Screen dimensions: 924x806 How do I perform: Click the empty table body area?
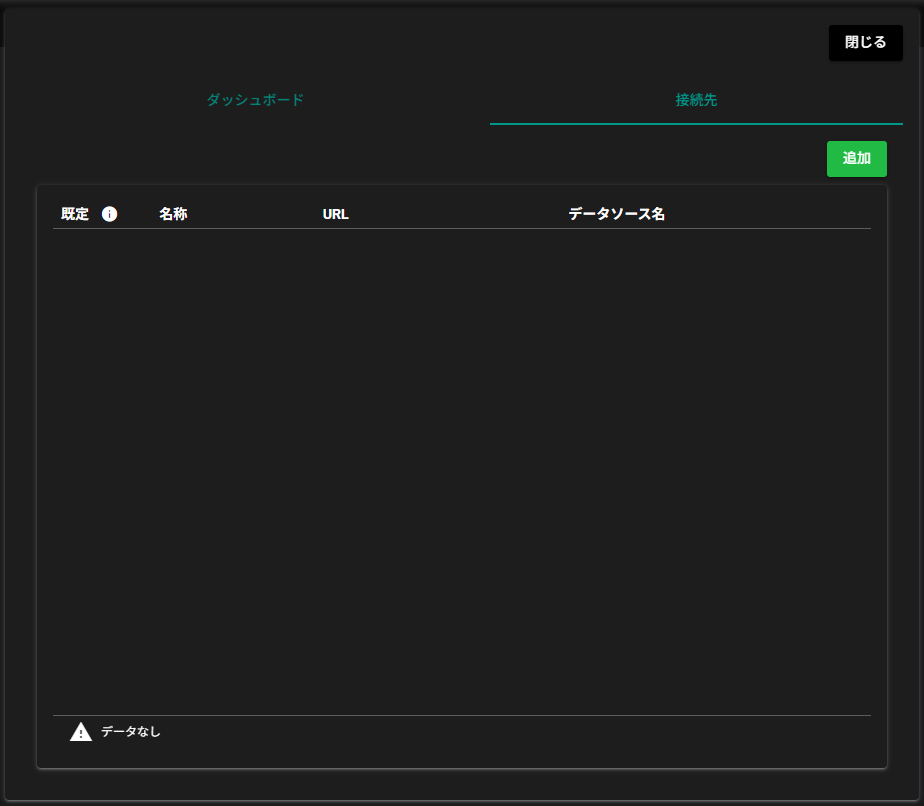pyautogui.click(x=461, y=470)
